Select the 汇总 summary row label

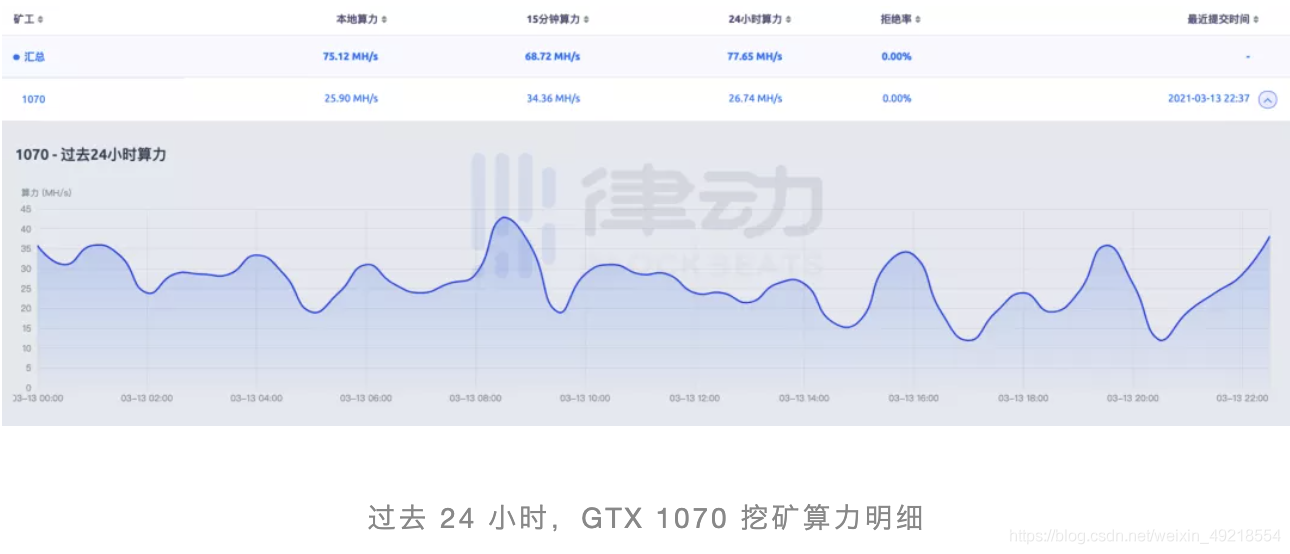[x=34, y=57]
